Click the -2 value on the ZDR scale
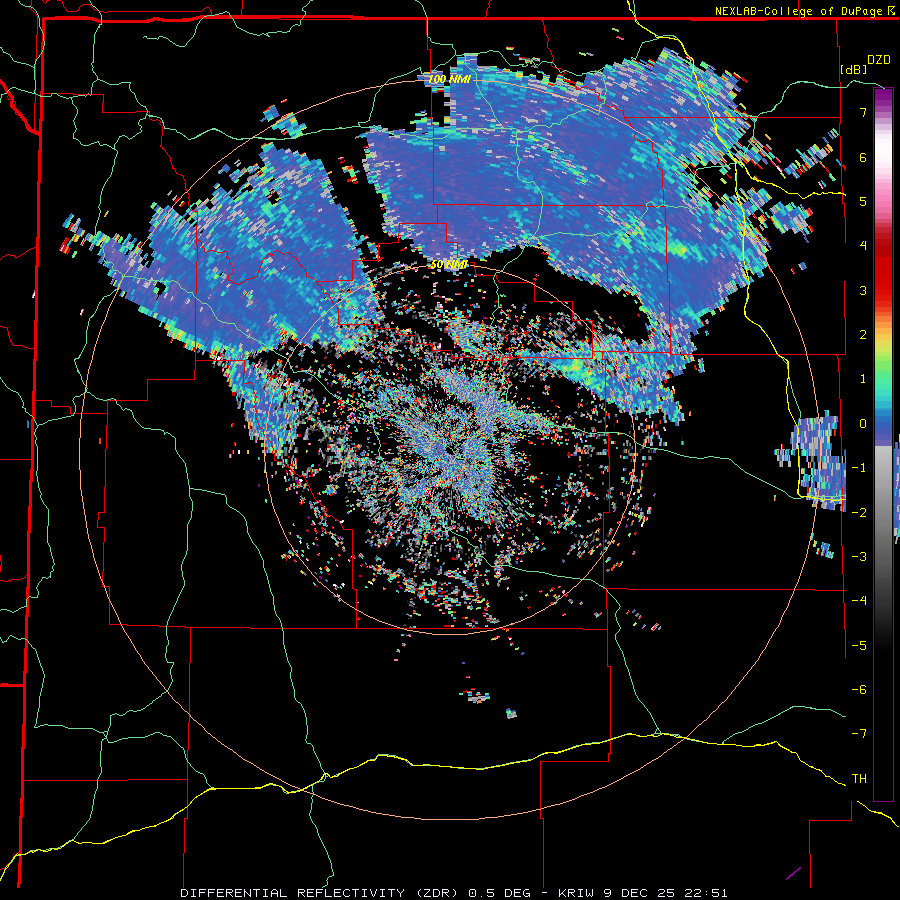Screen dimensions: 900x900 pyautogui.click(x=859, y=512)
